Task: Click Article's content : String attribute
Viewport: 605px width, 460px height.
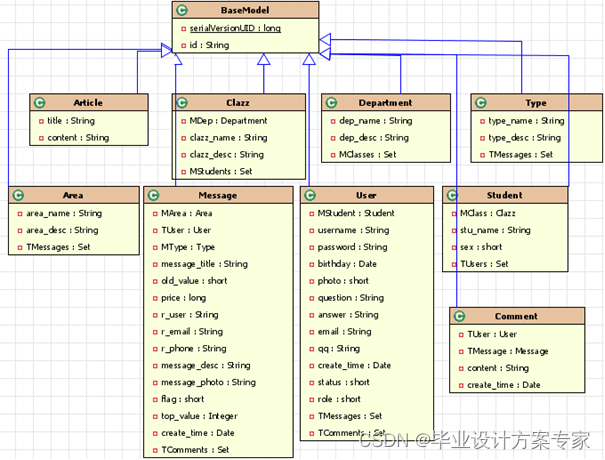Action: point(78,138)
